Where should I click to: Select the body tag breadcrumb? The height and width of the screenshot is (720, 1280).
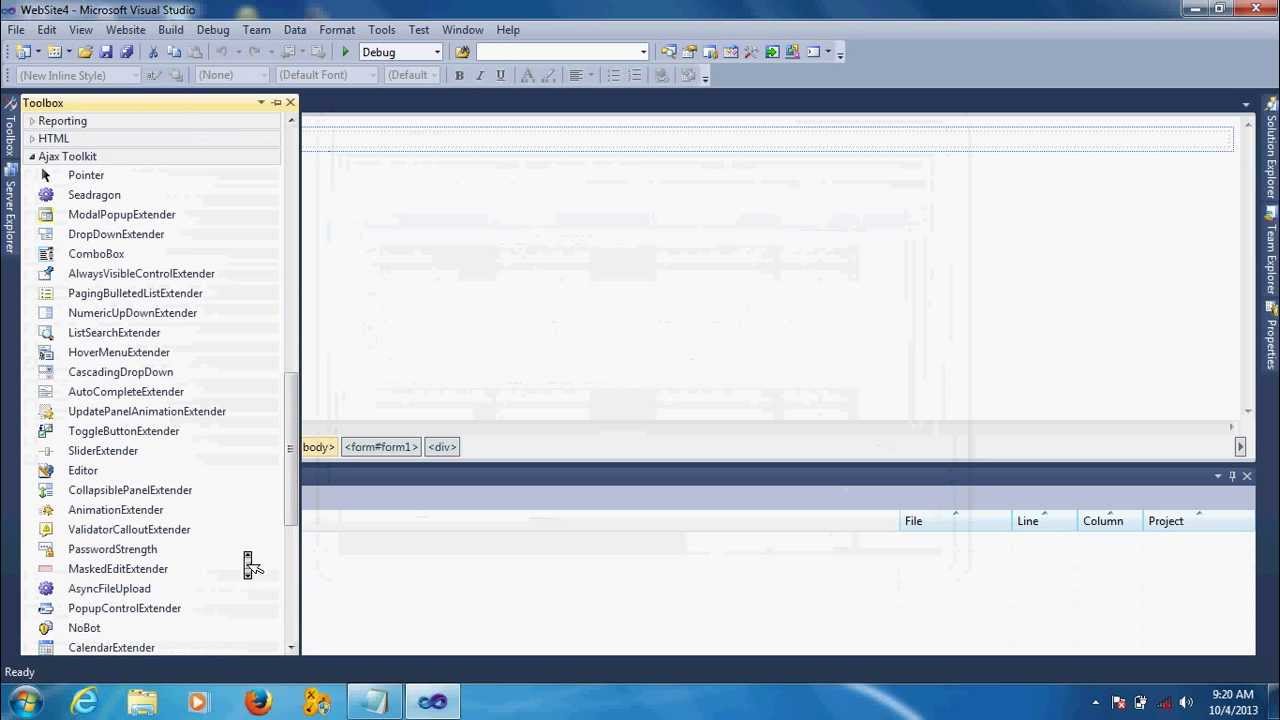click(319, 447)
